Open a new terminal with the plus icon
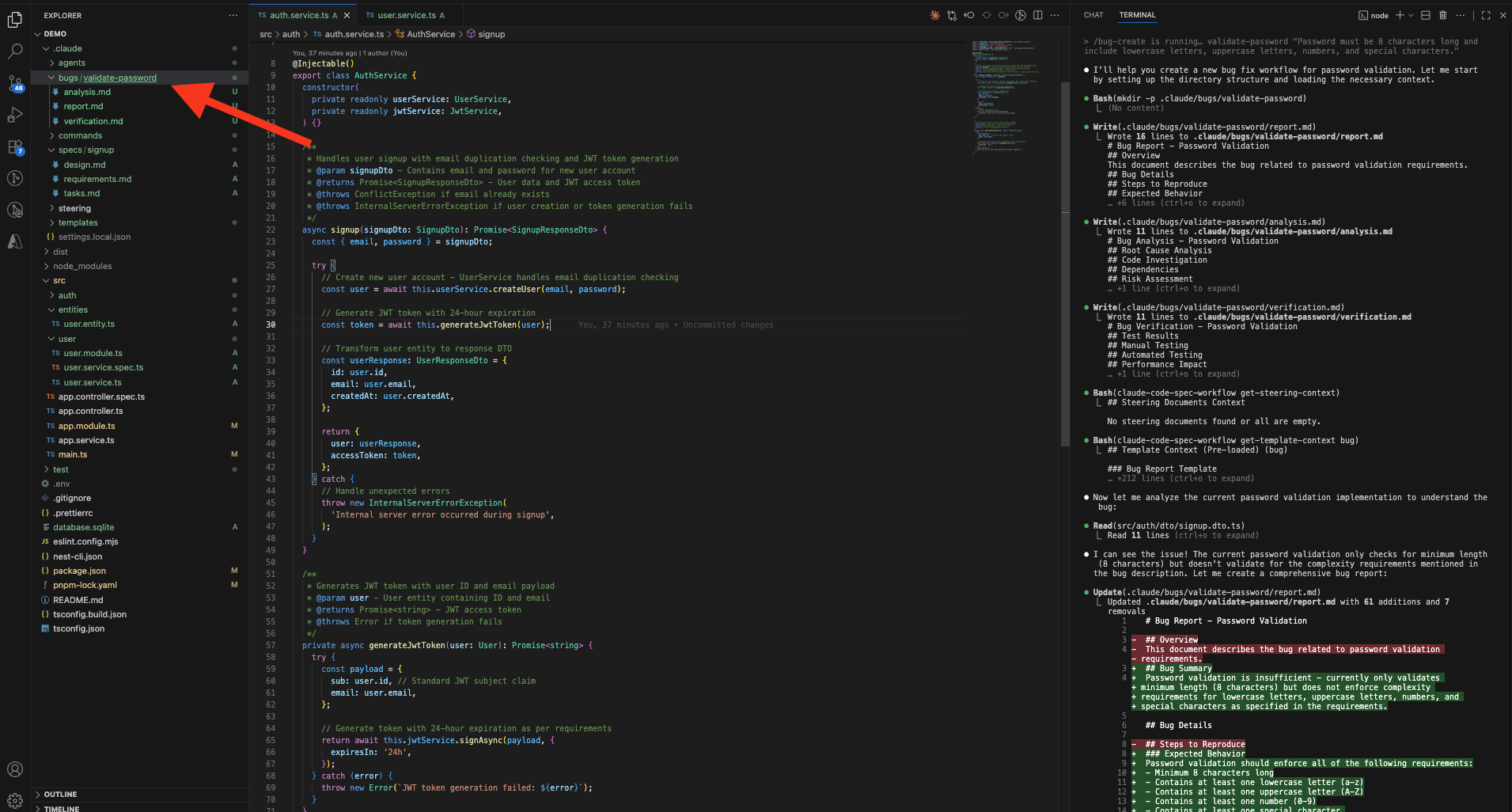The width and height of the screenshot is (1512, 812). (1400, 15)
